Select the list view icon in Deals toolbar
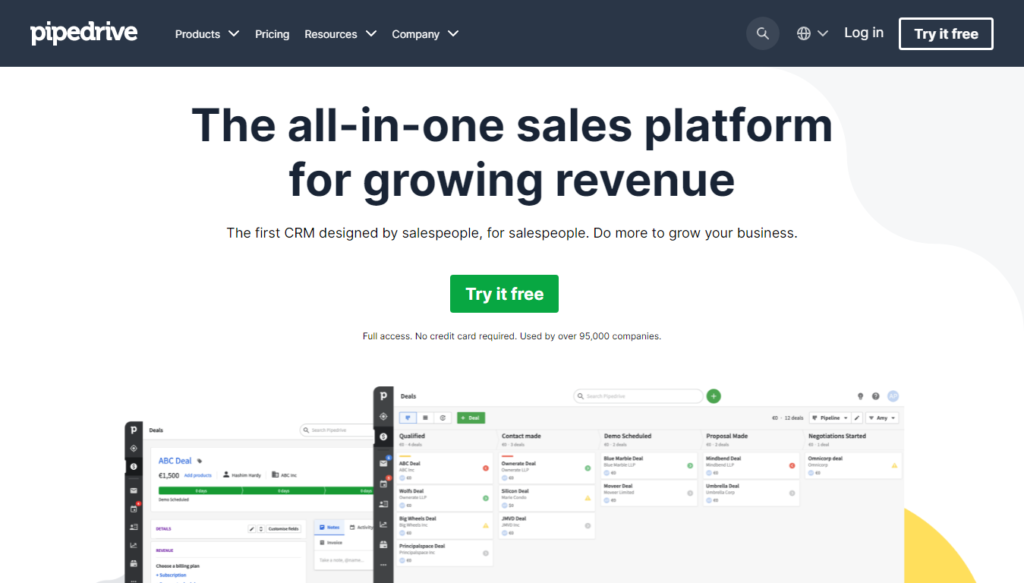 [x=425, y=418]
